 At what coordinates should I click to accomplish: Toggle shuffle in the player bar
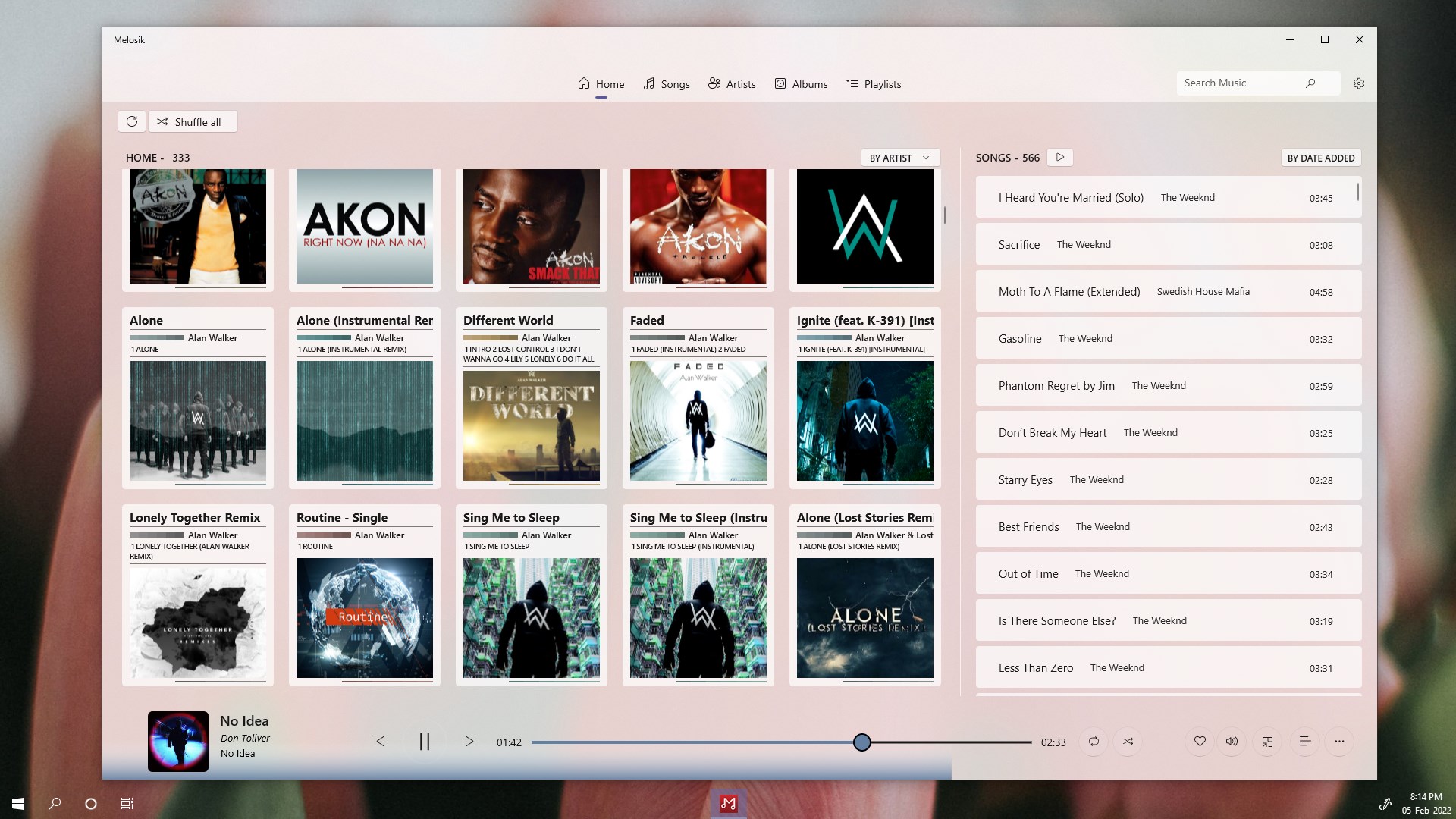click(1128, 742)
